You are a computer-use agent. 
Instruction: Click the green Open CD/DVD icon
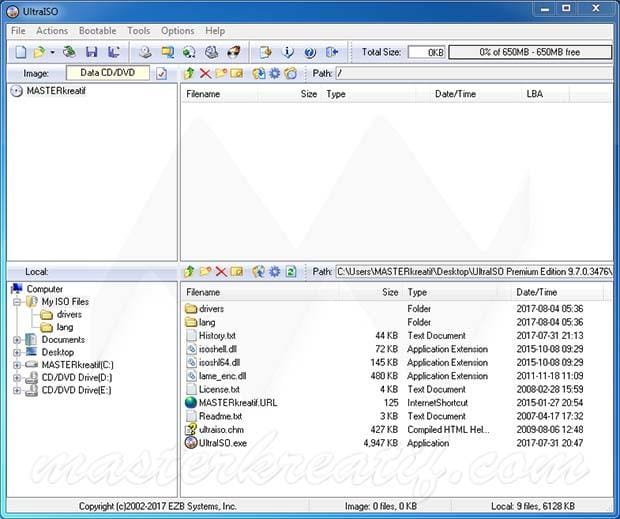click(69, 52)
